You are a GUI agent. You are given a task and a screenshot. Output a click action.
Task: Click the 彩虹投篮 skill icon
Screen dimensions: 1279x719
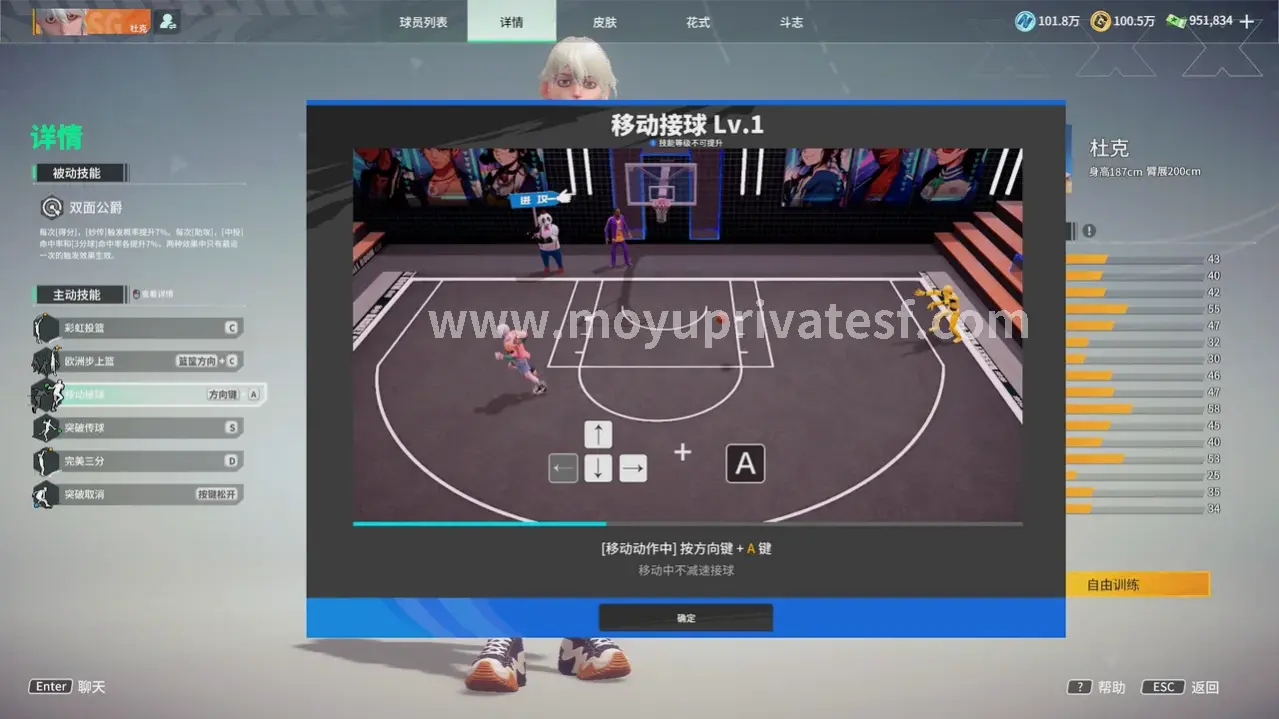coord(45,328)
